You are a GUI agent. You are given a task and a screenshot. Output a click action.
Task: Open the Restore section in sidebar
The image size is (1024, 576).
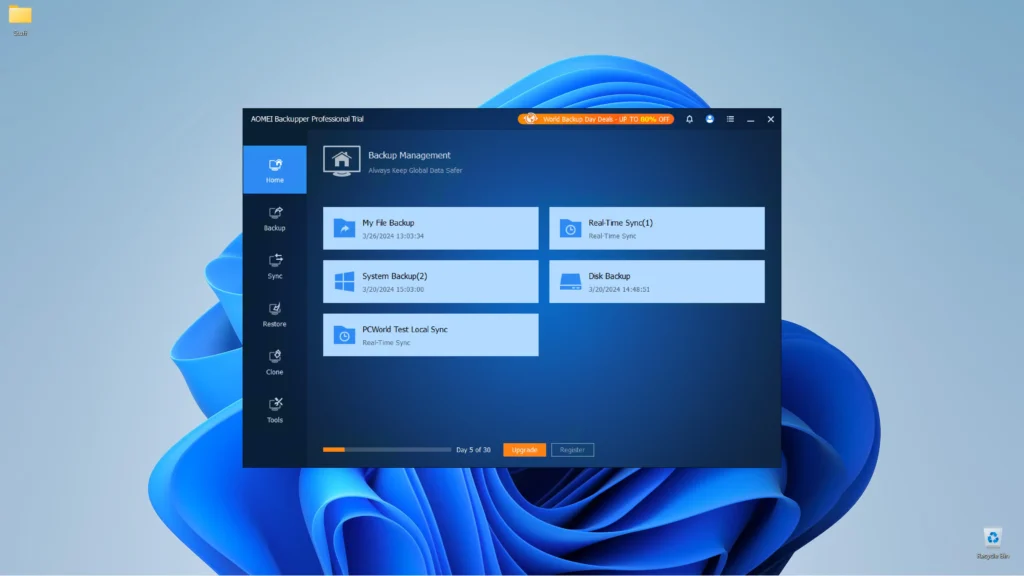[x=274, y=314]
